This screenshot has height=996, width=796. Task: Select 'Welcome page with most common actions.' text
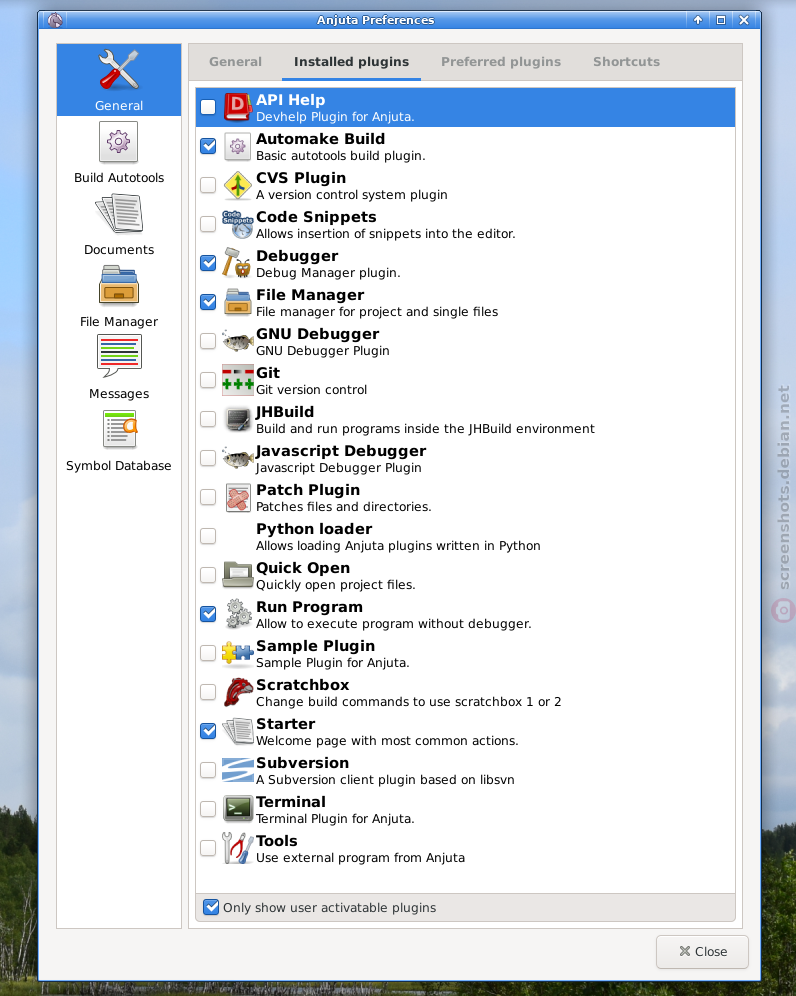388,741
